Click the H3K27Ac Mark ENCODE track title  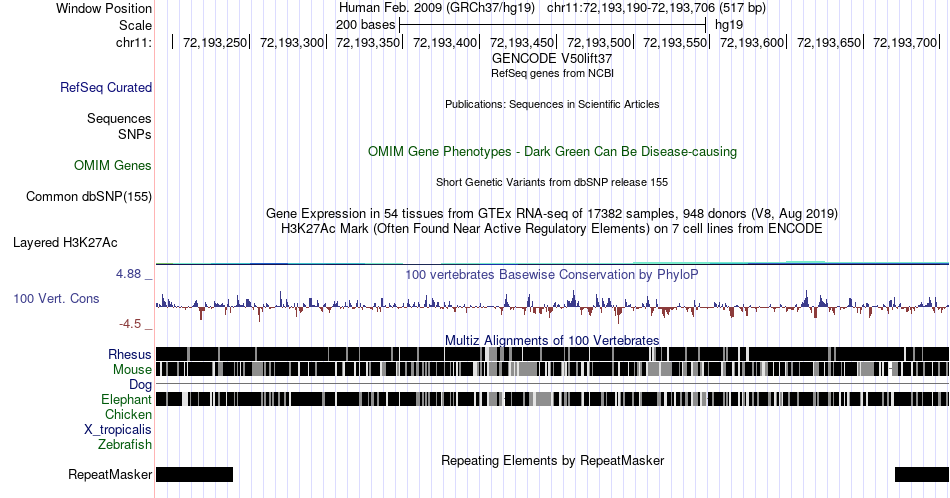click(x=552, y=228)
